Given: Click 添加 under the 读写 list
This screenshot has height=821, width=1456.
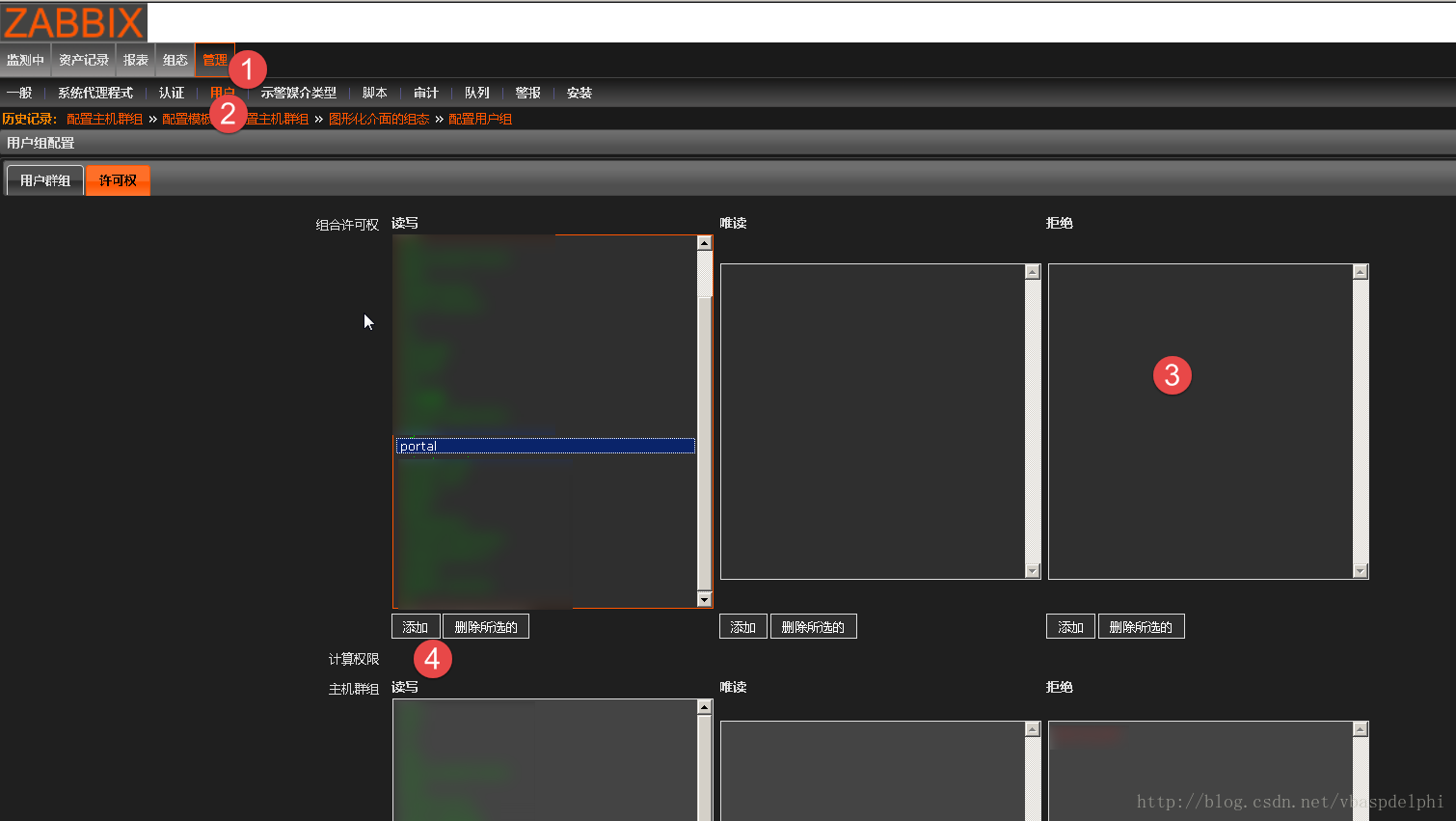Looking at the screenshot, I should click(416, 626).
